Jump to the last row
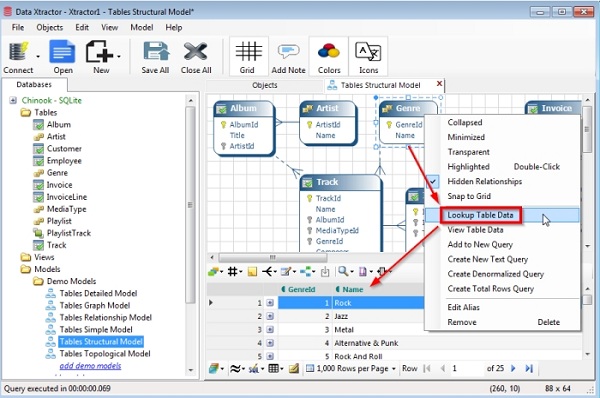Viewport: 600px width, 398px height. pos(529,369)
